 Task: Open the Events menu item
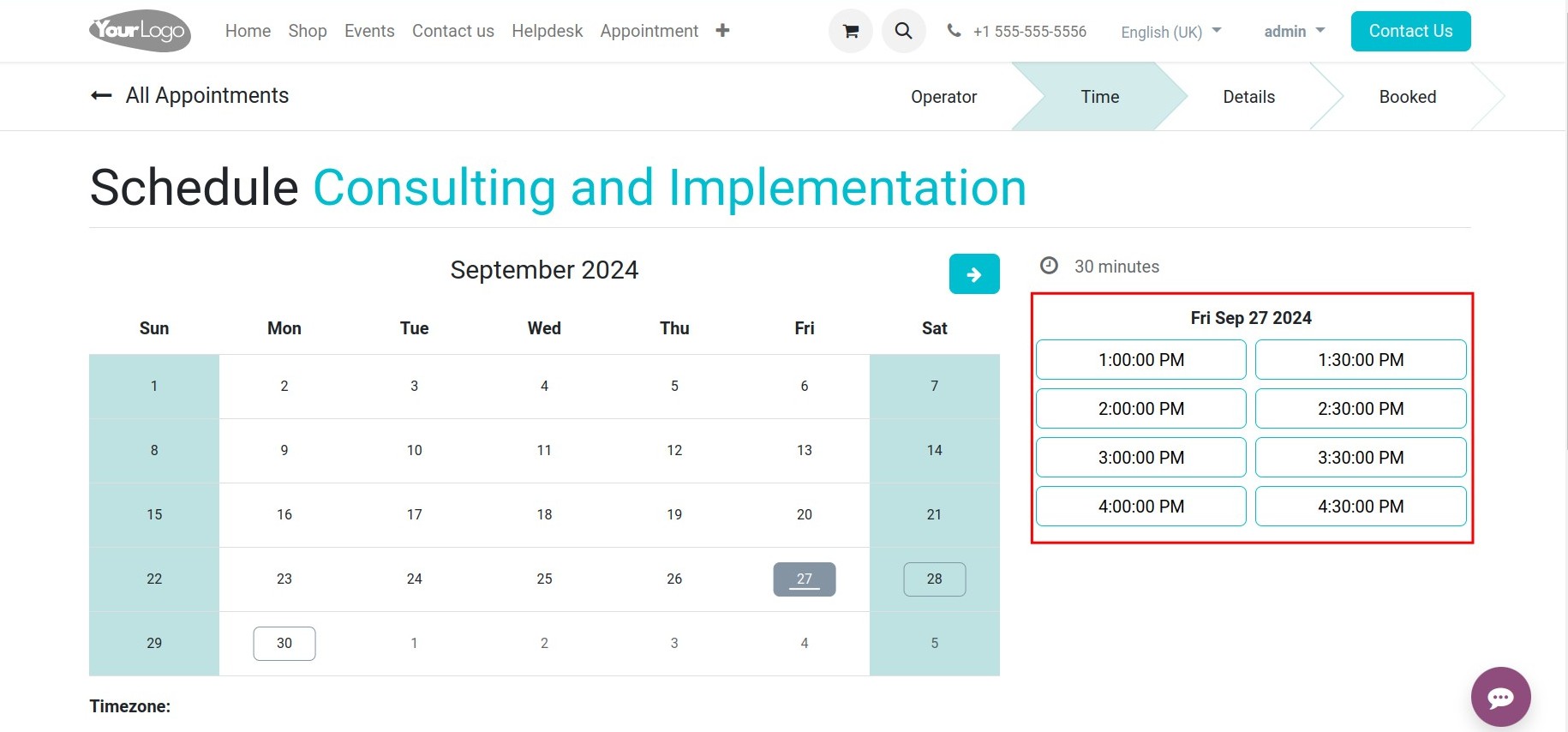(x=369, y=31)
